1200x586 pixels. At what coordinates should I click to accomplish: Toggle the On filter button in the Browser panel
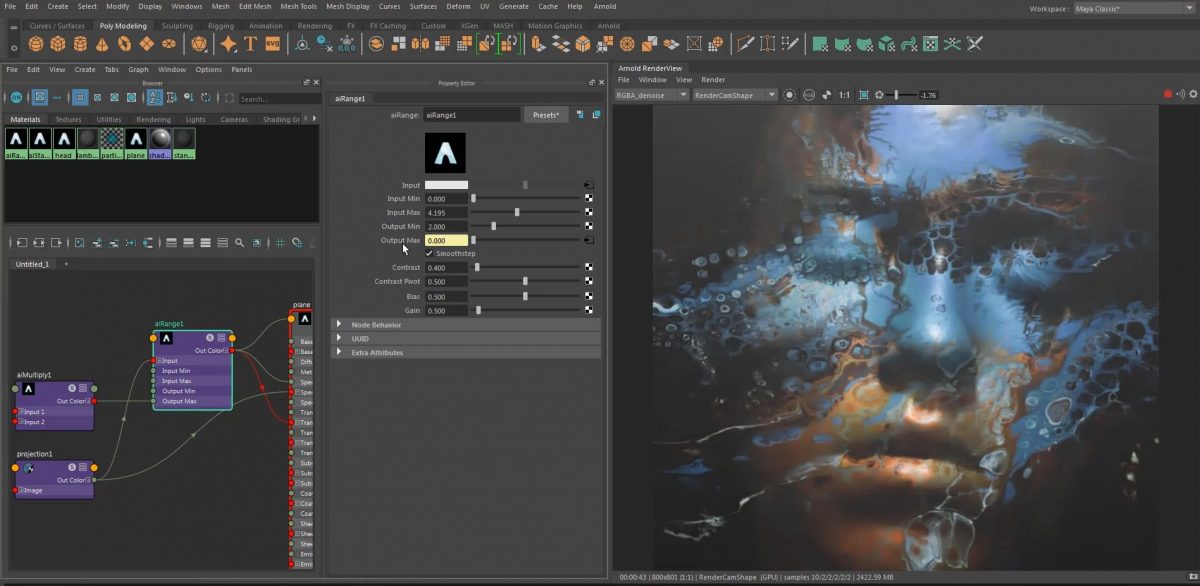point(17,98)
